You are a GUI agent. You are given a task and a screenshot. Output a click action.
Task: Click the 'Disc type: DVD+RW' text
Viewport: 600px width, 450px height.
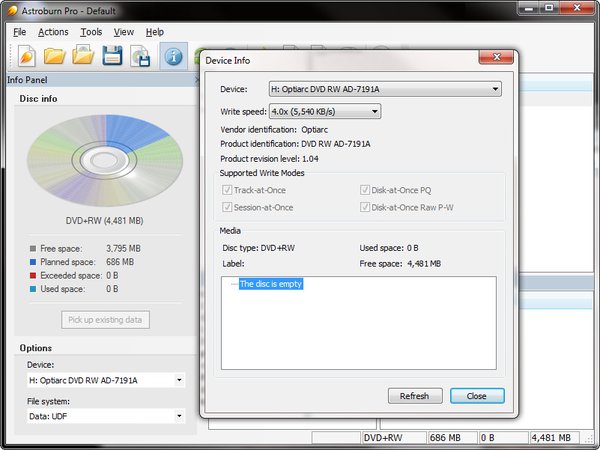tap(258, 248)
